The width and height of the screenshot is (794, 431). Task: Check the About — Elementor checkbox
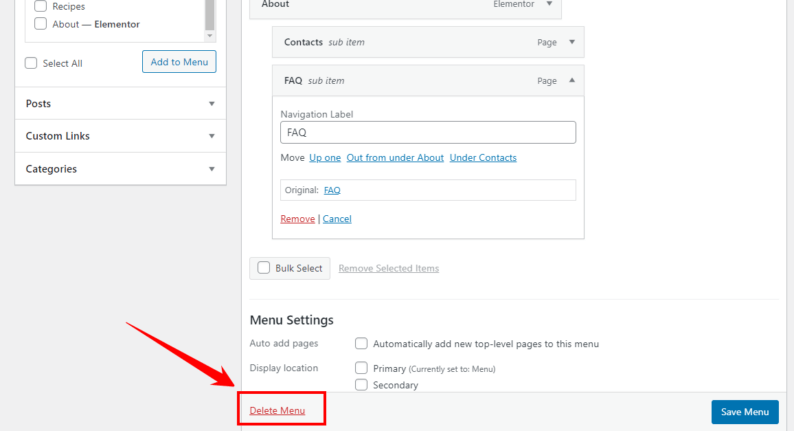[41, 24]
